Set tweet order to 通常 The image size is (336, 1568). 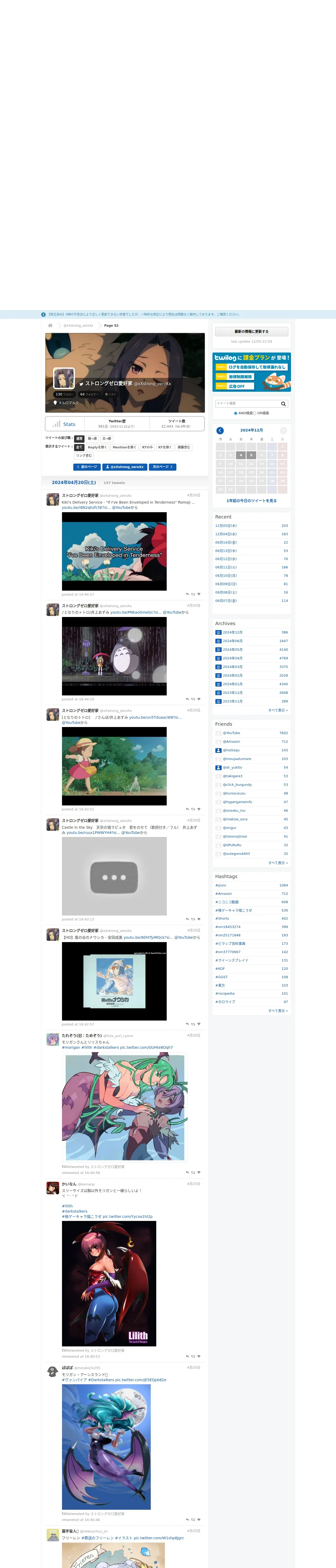click(79, 438)
